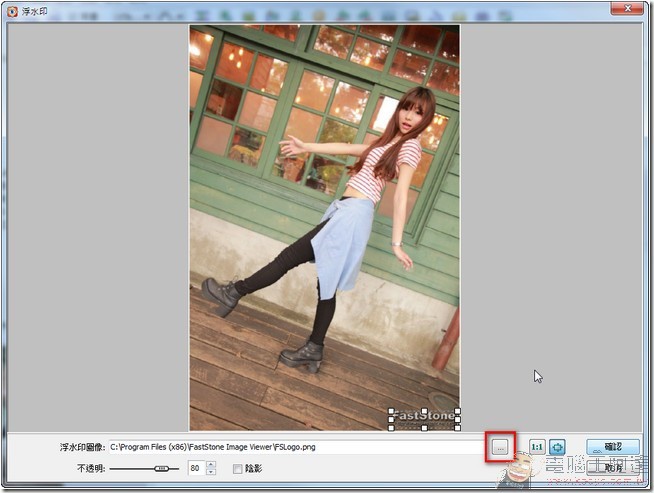Image resolution: width=654 pixels, height=493 pixels.
Task: Click the watermark image path field
Action: pos(297,447)
